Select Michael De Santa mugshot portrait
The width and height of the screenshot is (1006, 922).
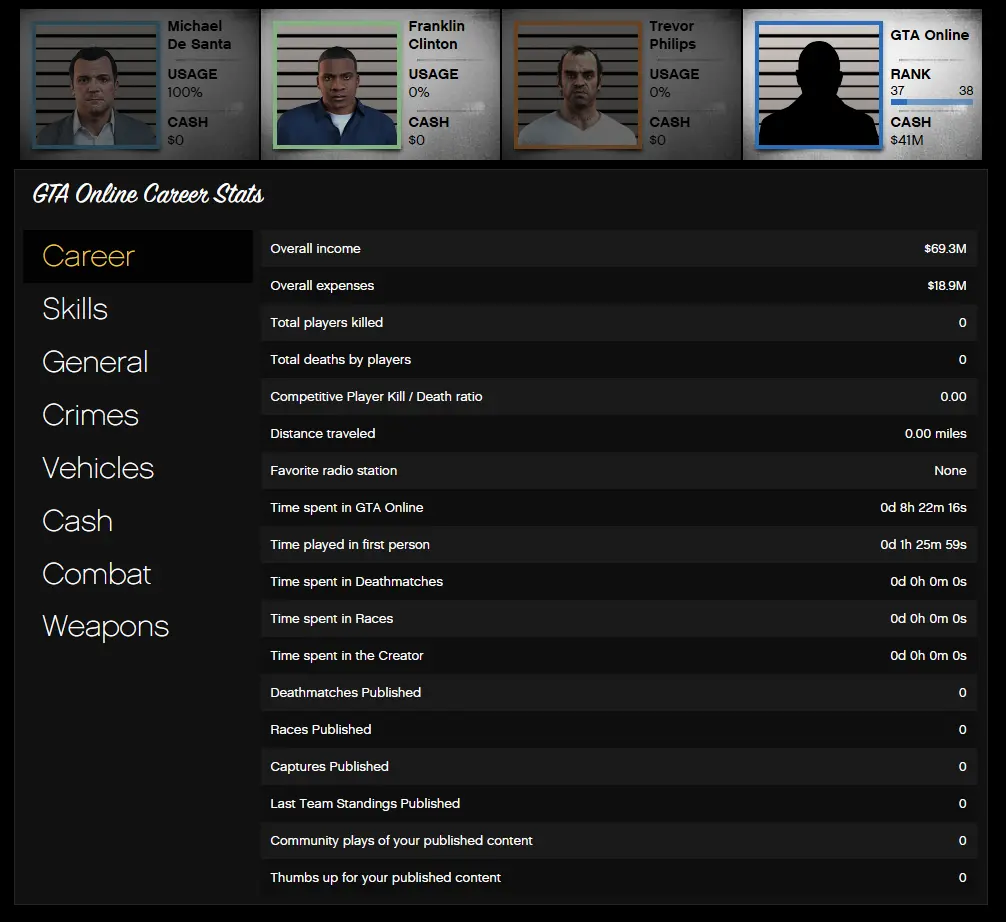[96, 85]
